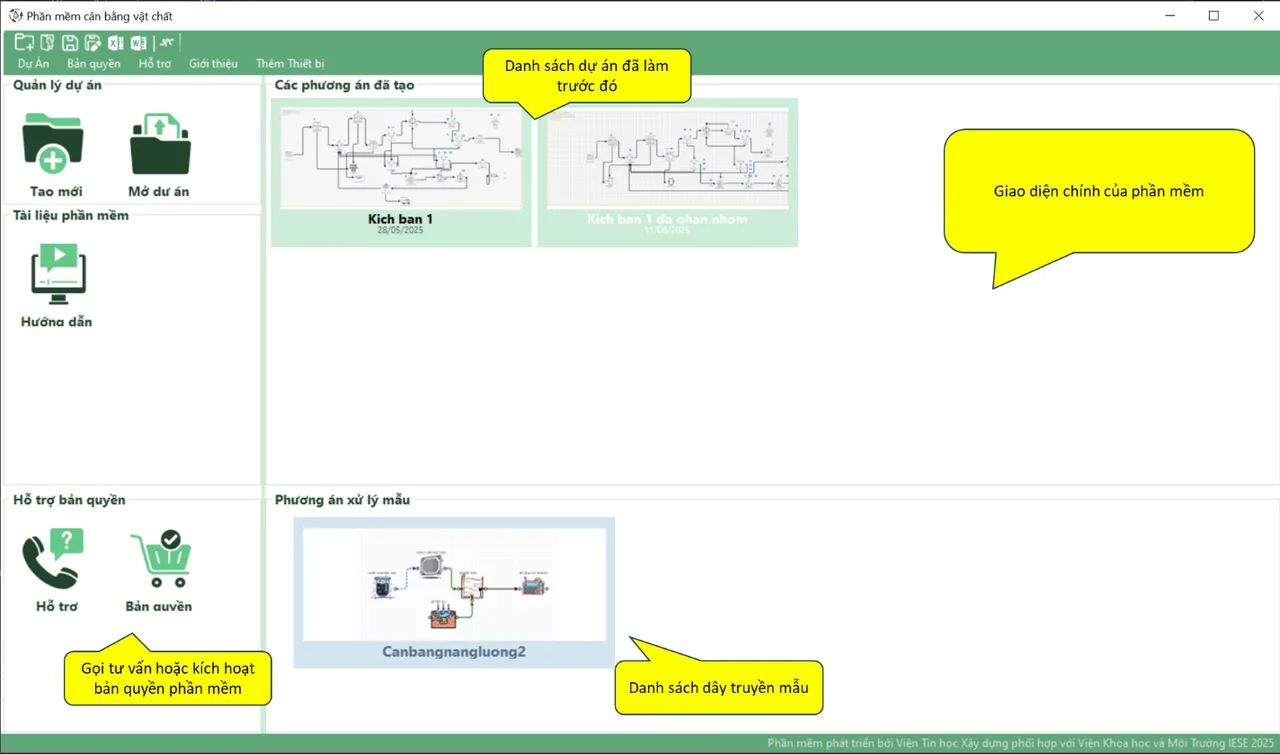1280x754 pixels.
Task: Click the Bản quyền shopping cart icon
Action: pyautogui.click(x=159, y=571)
